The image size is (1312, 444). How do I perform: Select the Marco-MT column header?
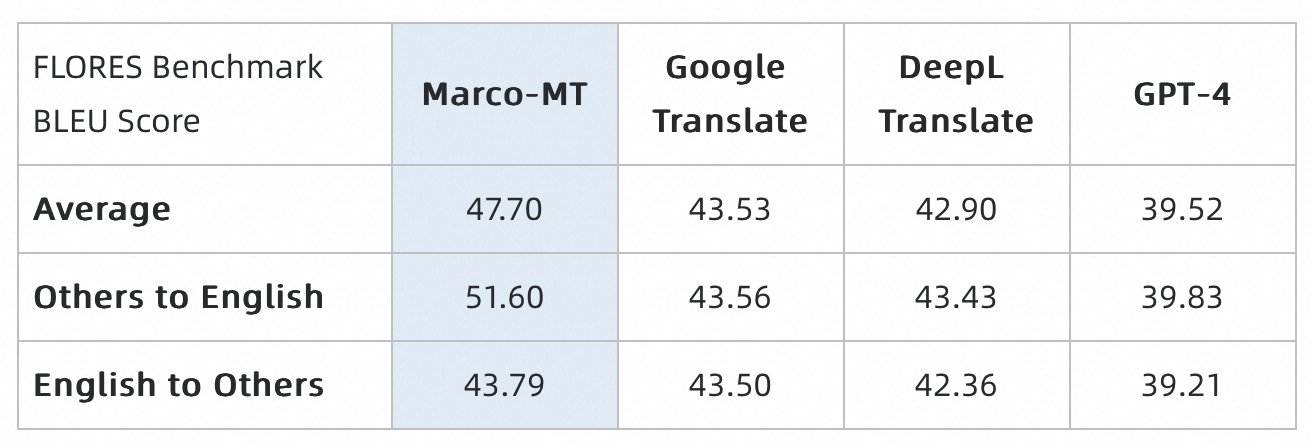504,94
